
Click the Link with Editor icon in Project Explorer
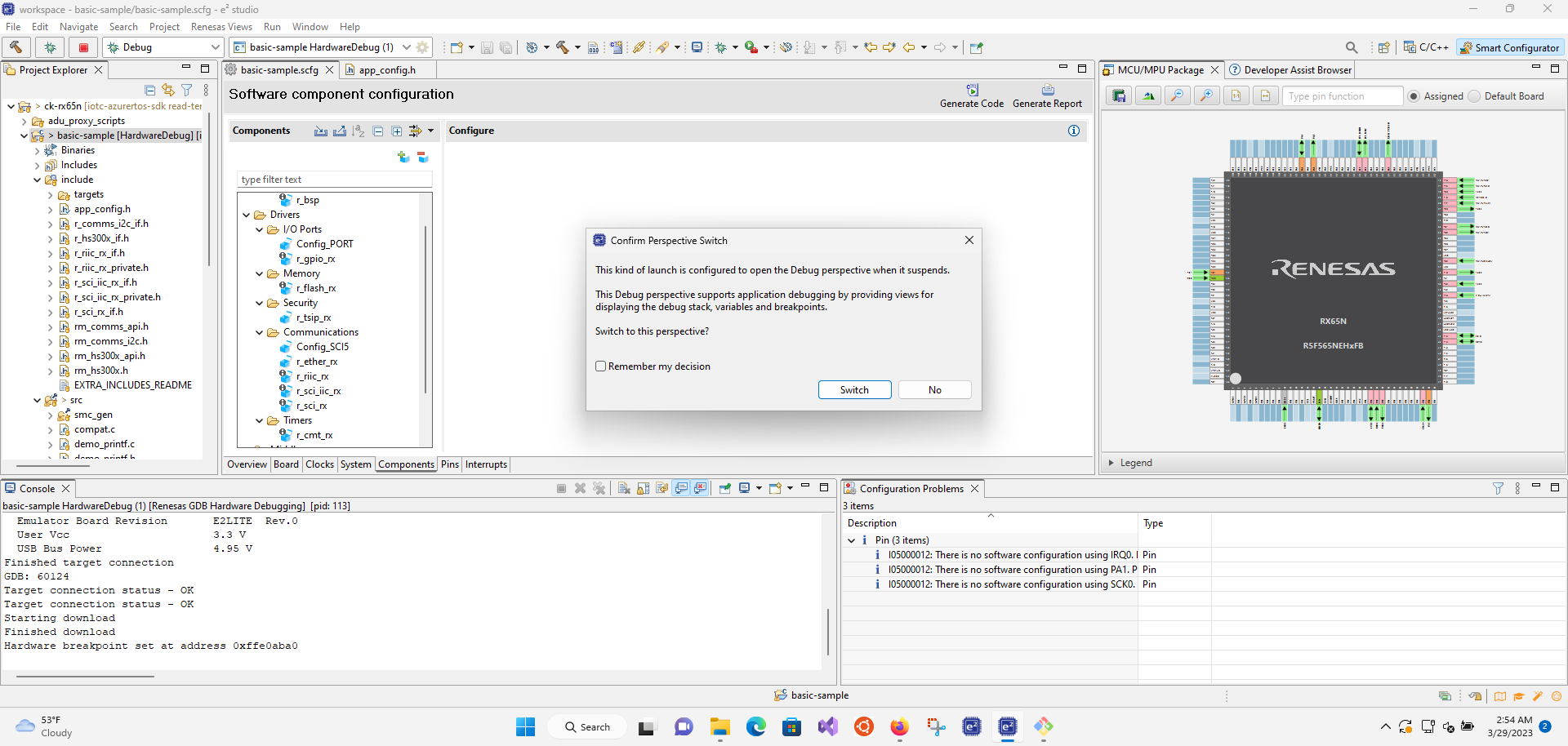168,90
